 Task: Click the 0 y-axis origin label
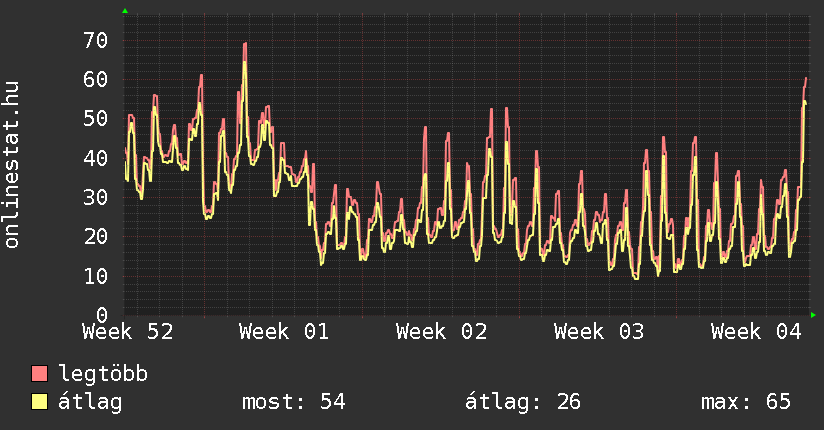[101, 315]
